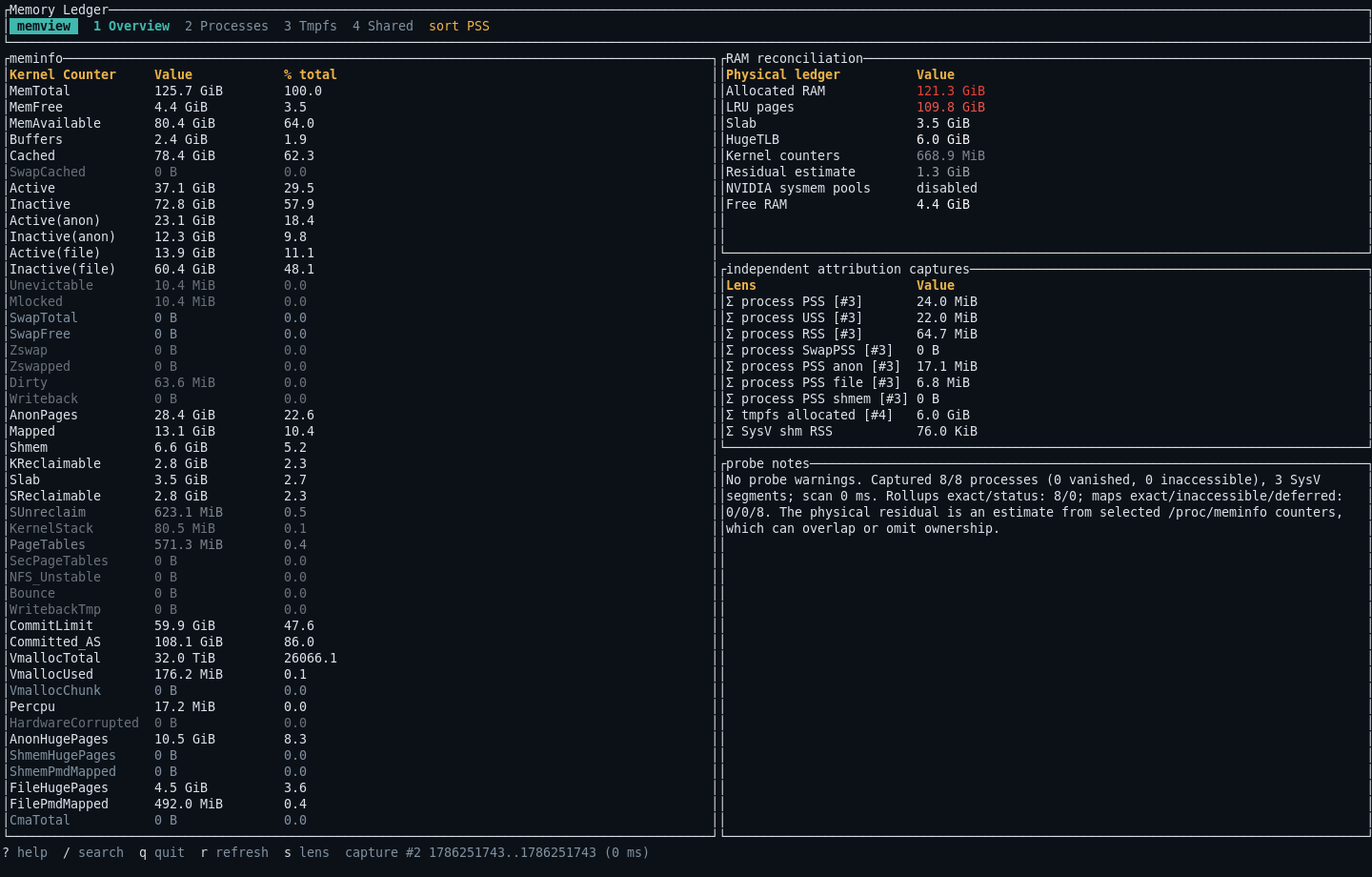Select the HugeTLB ledger row

tap(1046, 139)
